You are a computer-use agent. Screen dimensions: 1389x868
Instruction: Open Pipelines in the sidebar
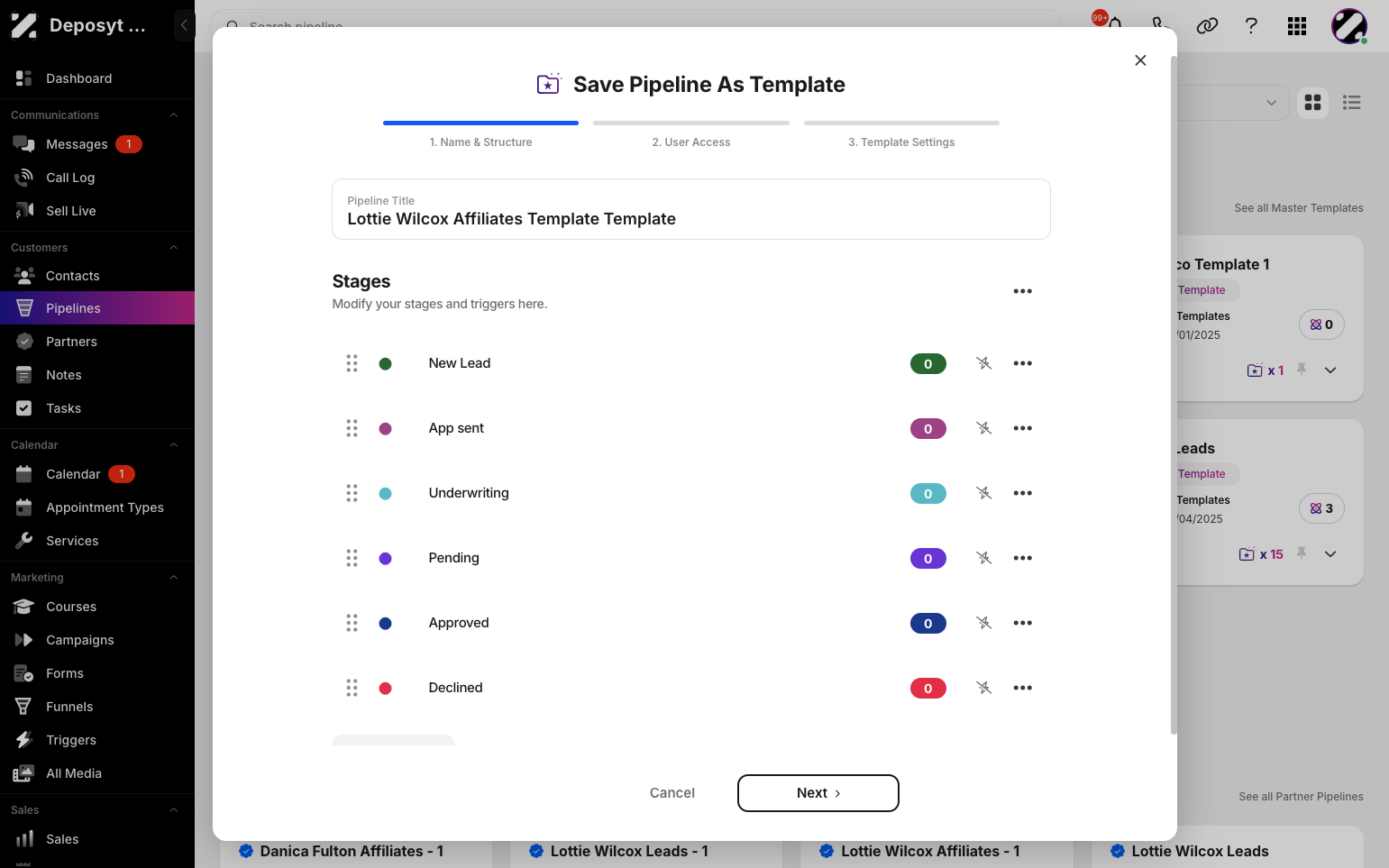(97, 308)
